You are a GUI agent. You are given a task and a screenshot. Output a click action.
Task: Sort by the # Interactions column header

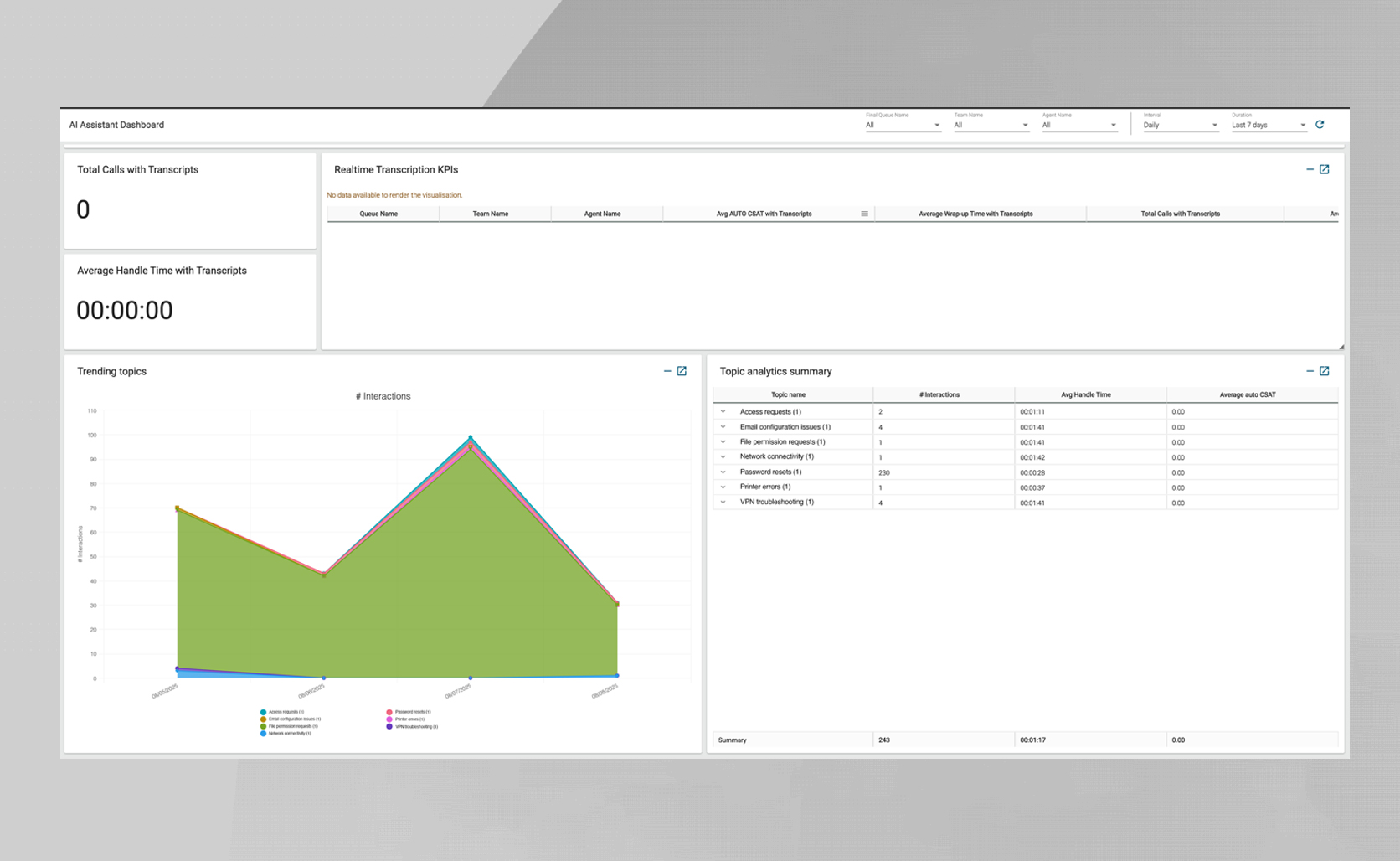tap(939, 394)
